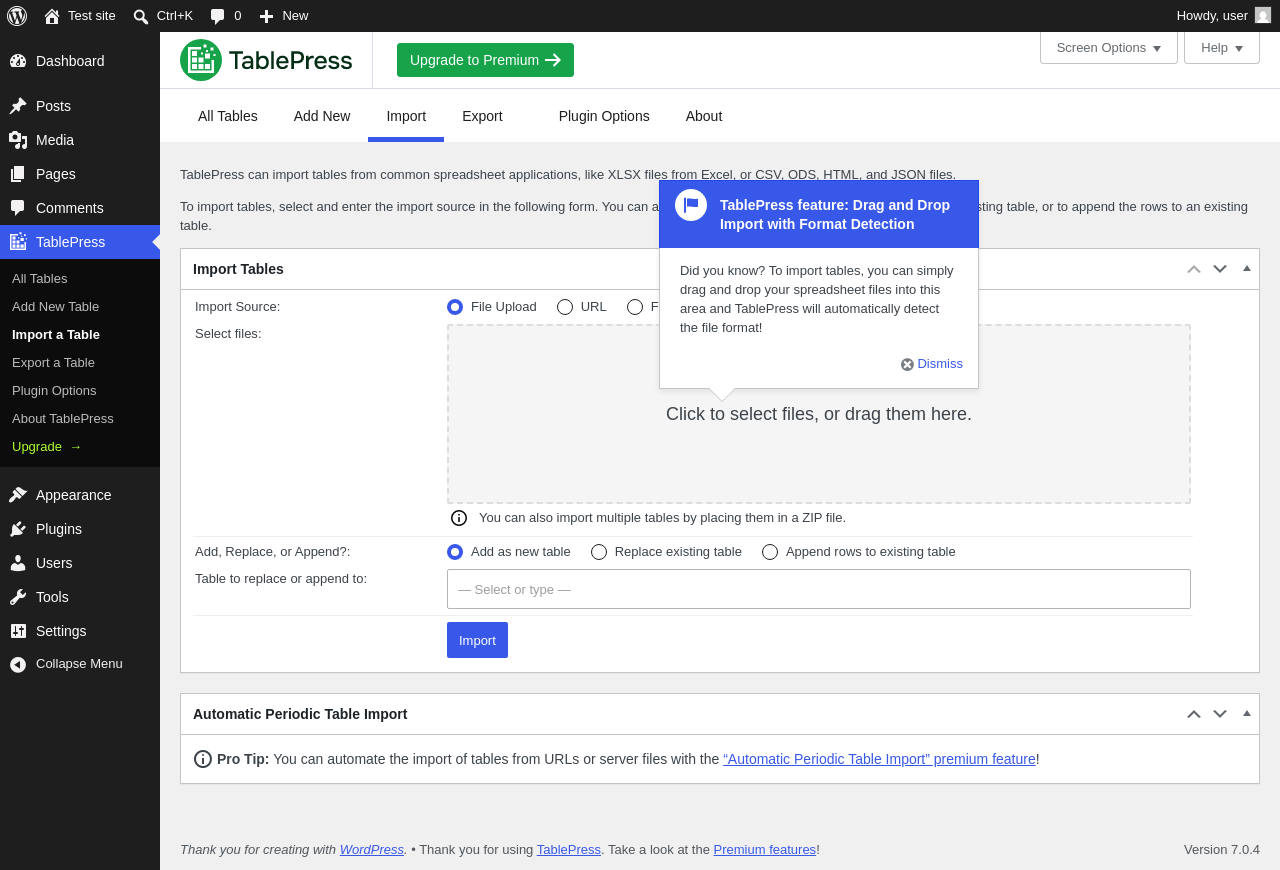
Task: Choose Replace existing table option
Action: pos(599,552)
